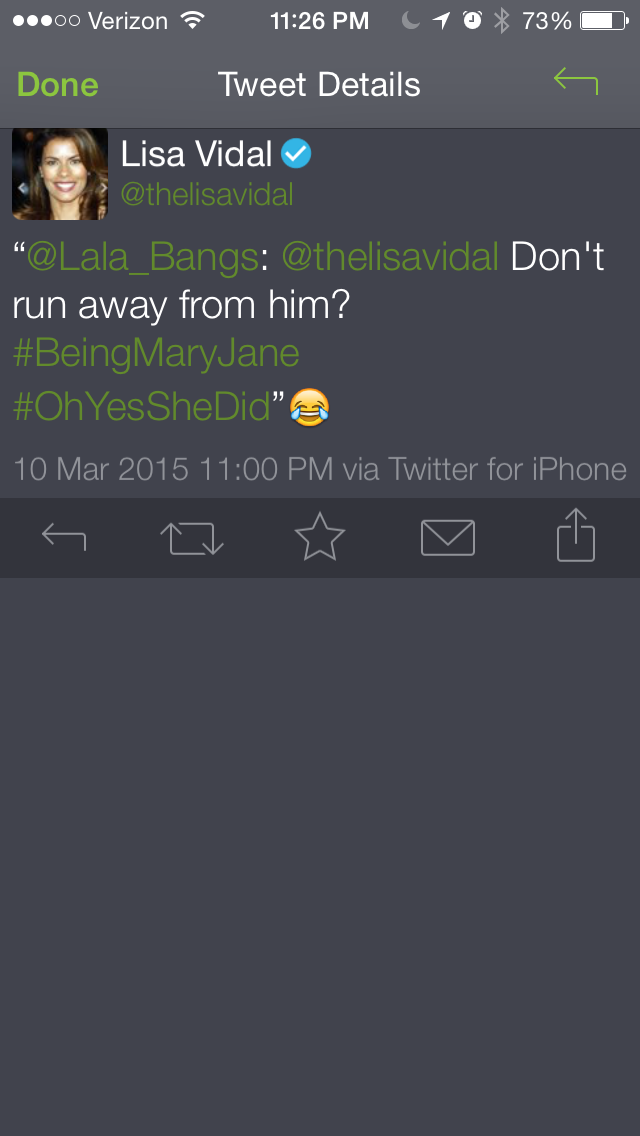Open Lisa Vidal's profile picture
Image resolution: width=640 pixels, height=1136 pixels.
60,174
